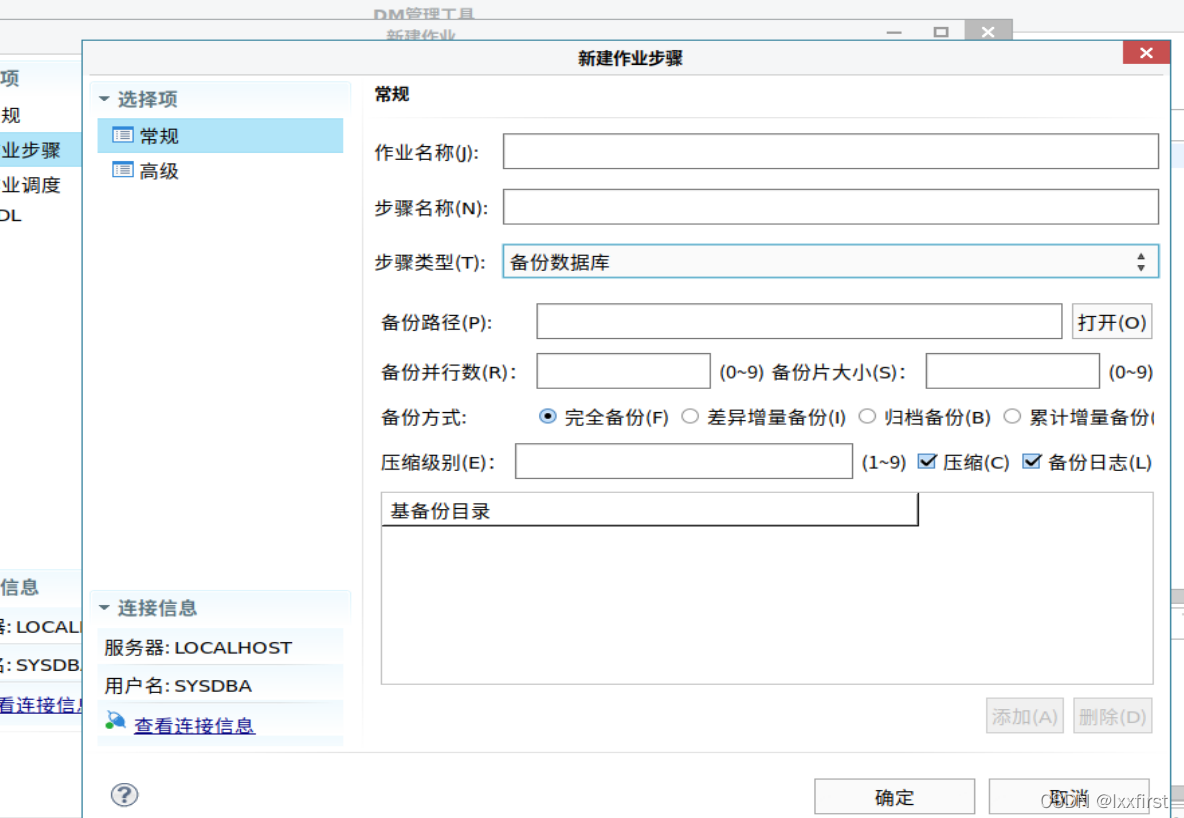Close the 新建作业步骤 dialog

point(1146,53)
